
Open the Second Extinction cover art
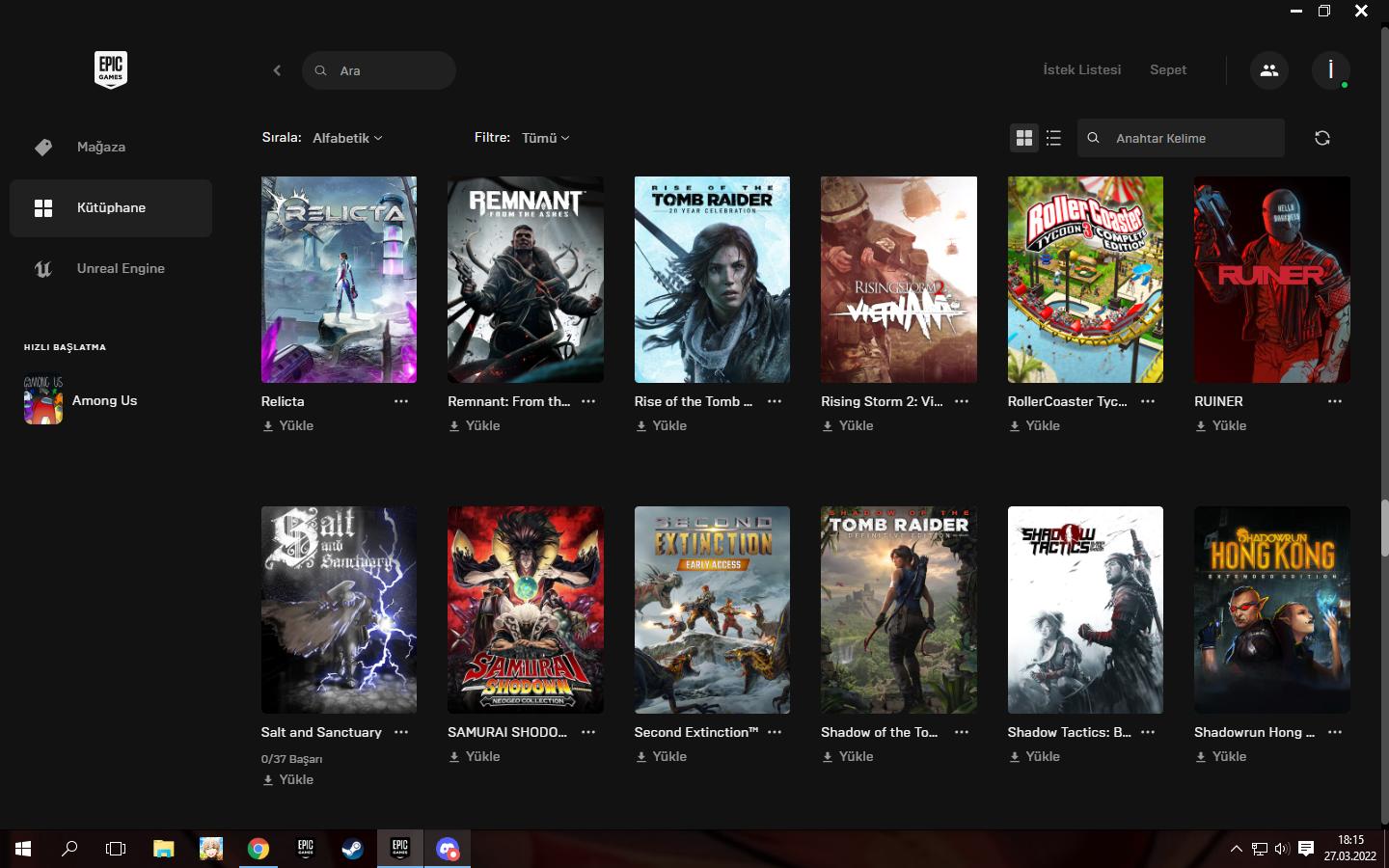tap(712, 610)
